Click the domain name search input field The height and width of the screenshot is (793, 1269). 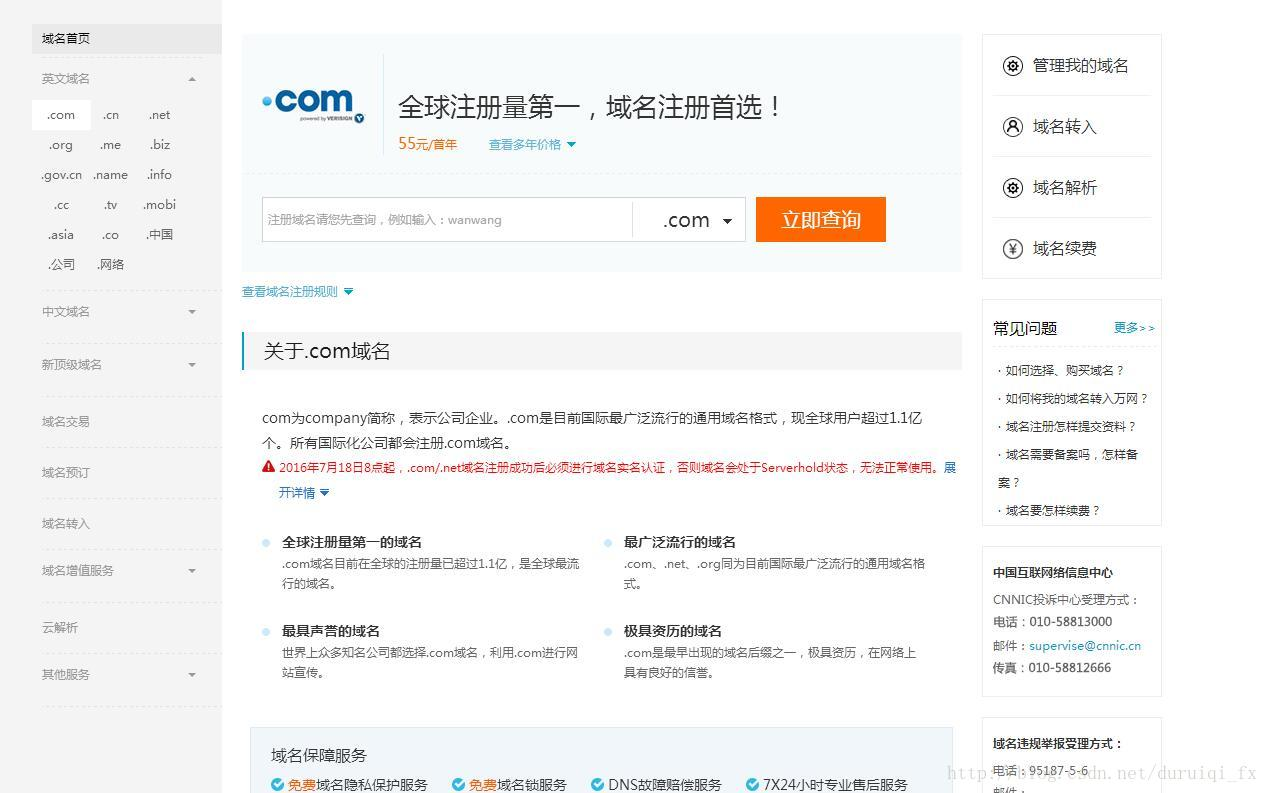pos(447,220)
